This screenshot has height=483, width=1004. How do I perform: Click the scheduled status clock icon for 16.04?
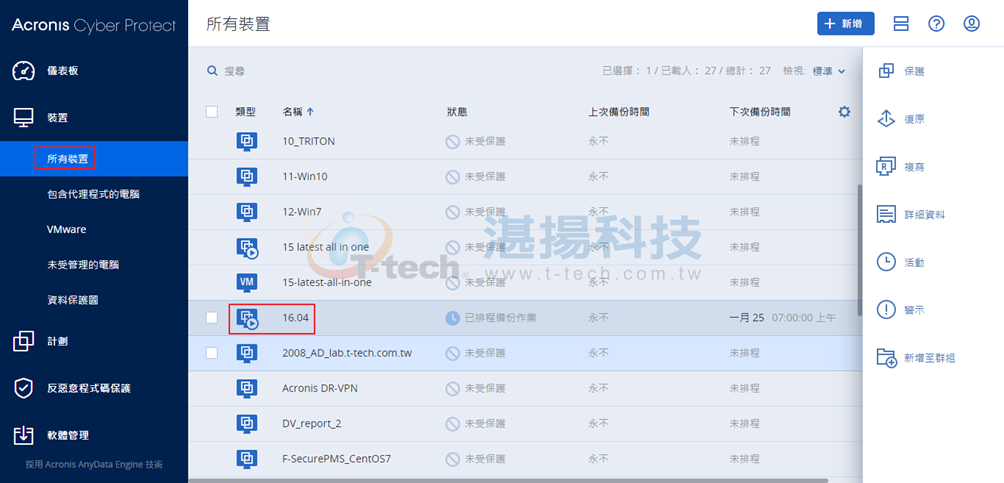pyautogui.click(x=452, y=318)
